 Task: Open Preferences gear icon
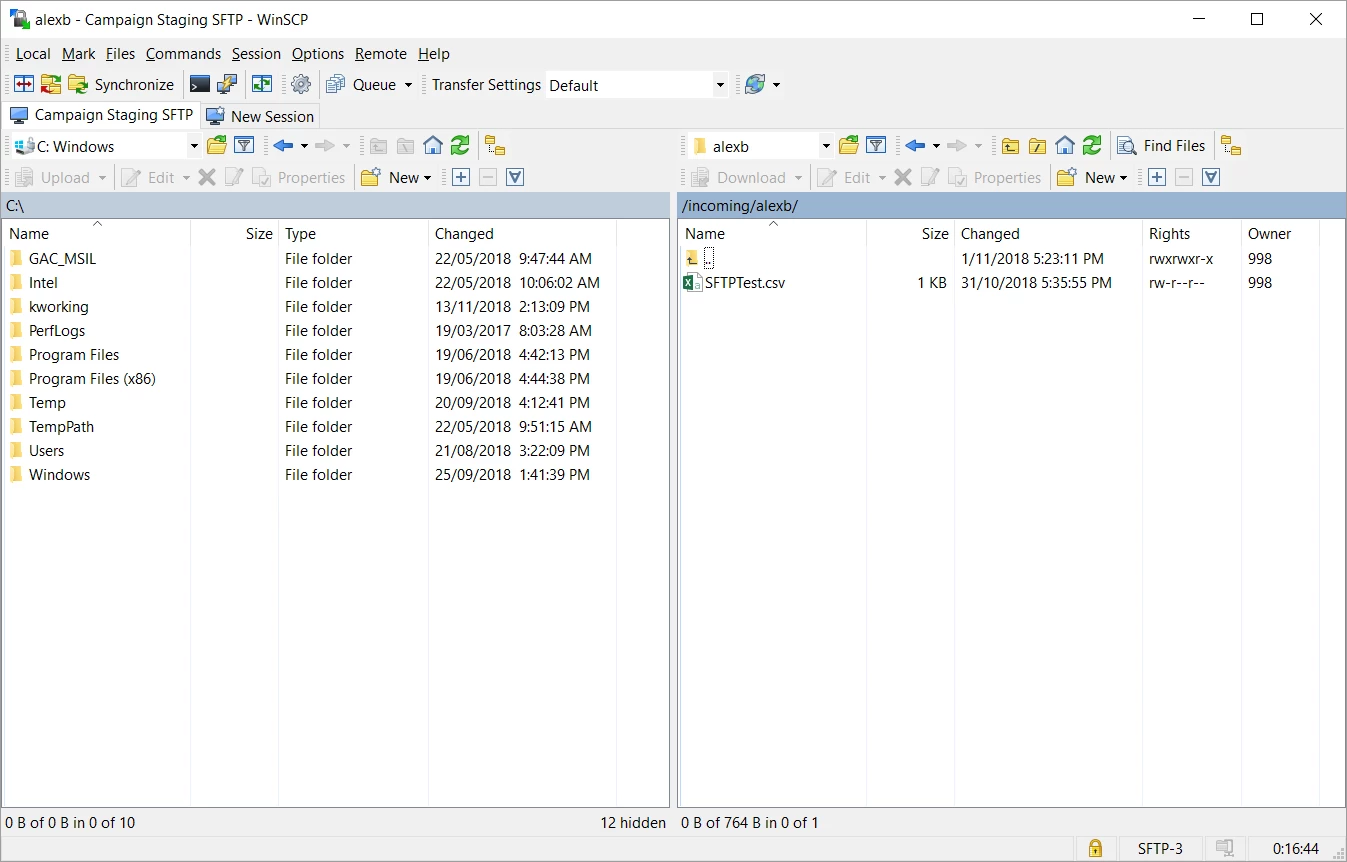coord(301,85)
